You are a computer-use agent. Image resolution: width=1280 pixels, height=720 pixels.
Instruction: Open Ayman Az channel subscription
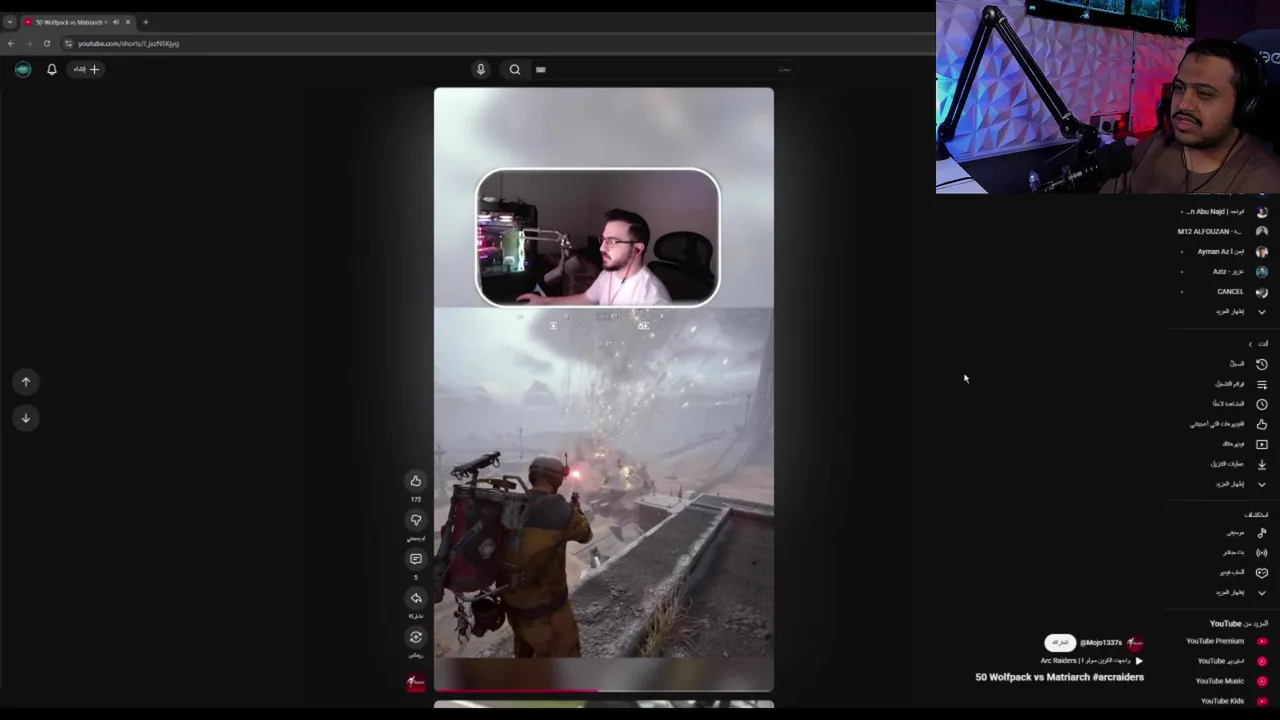[x=1224, y=252]
